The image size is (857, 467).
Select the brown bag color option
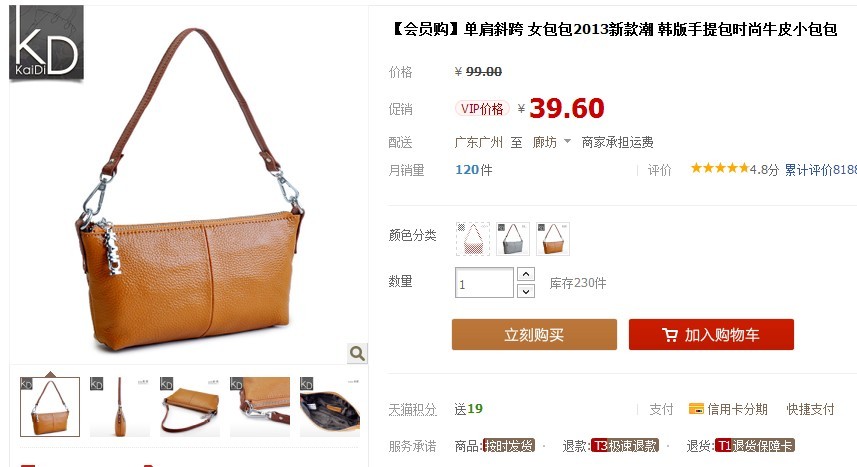pyautogui.click(x=553, y=238)
